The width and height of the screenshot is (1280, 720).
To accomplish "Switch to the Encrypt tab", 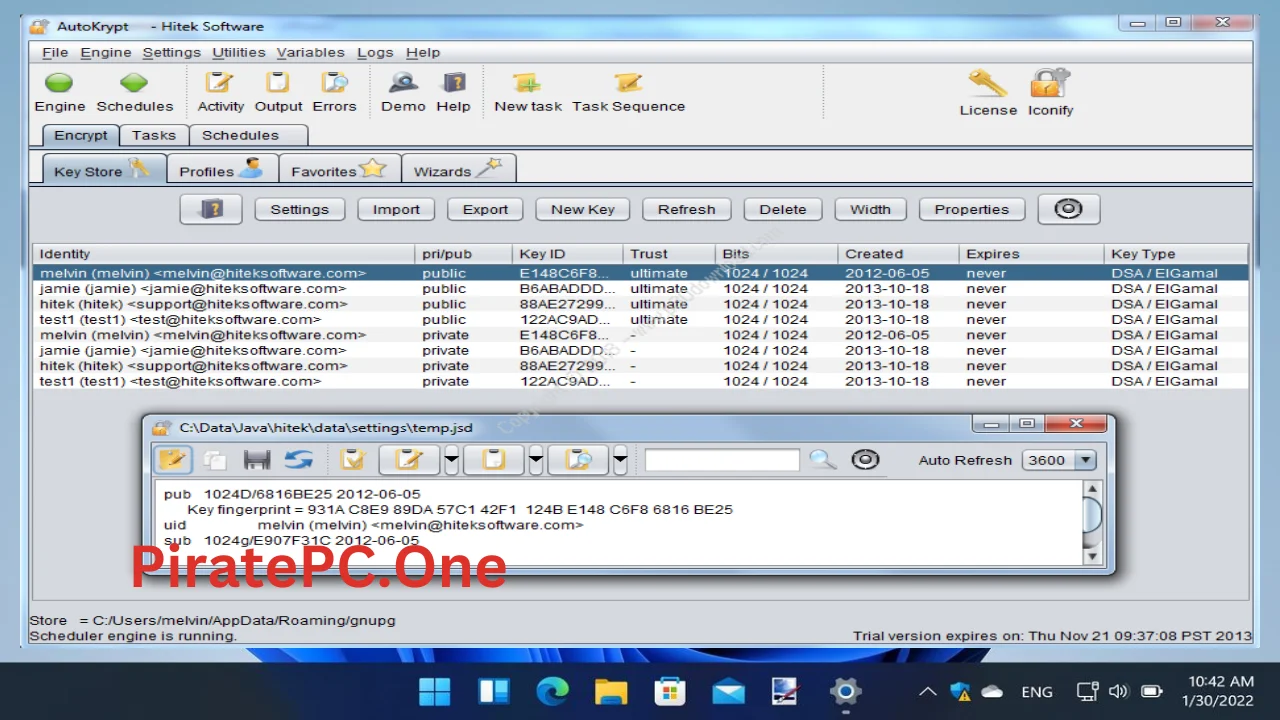I will coord(81,135).
